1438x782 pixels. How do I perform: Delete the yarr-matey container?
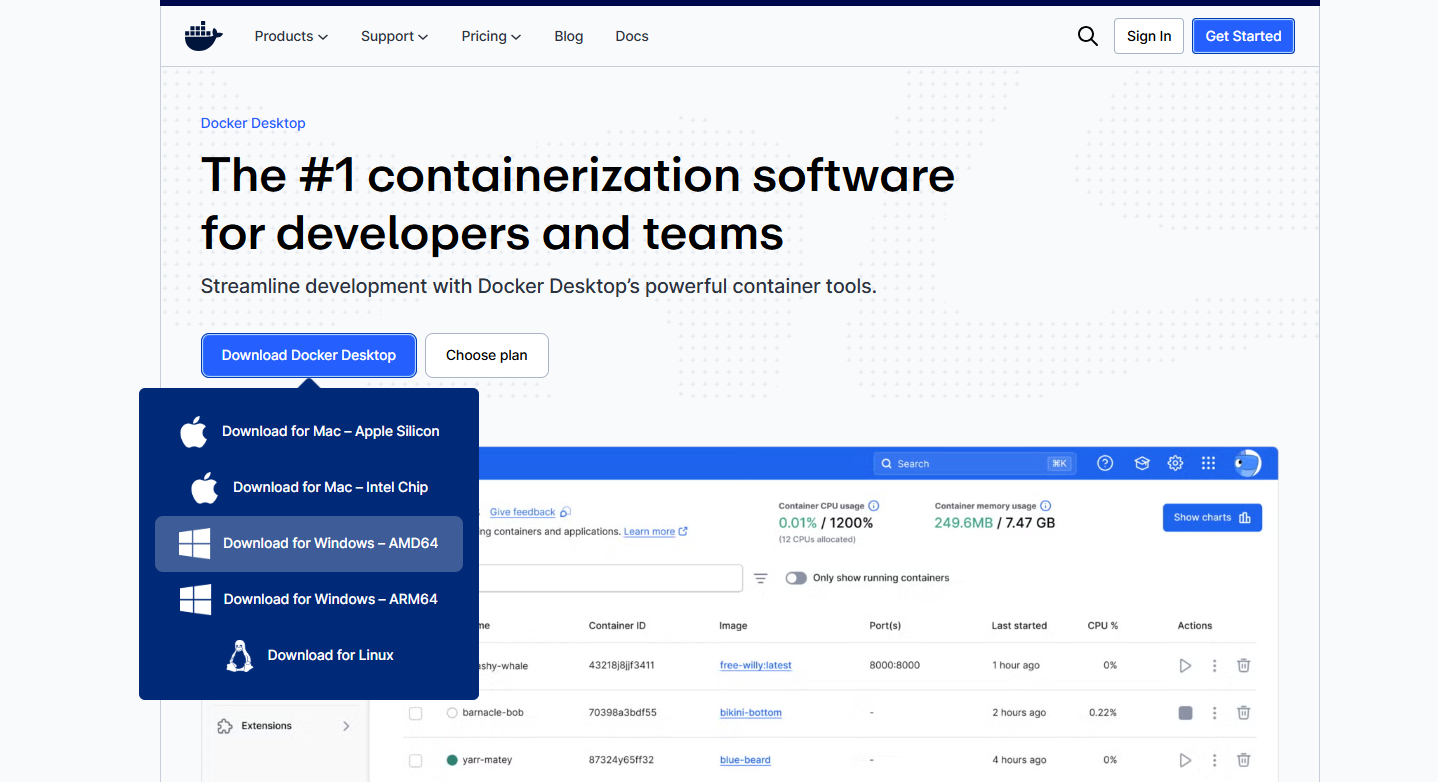(1244, 760)
